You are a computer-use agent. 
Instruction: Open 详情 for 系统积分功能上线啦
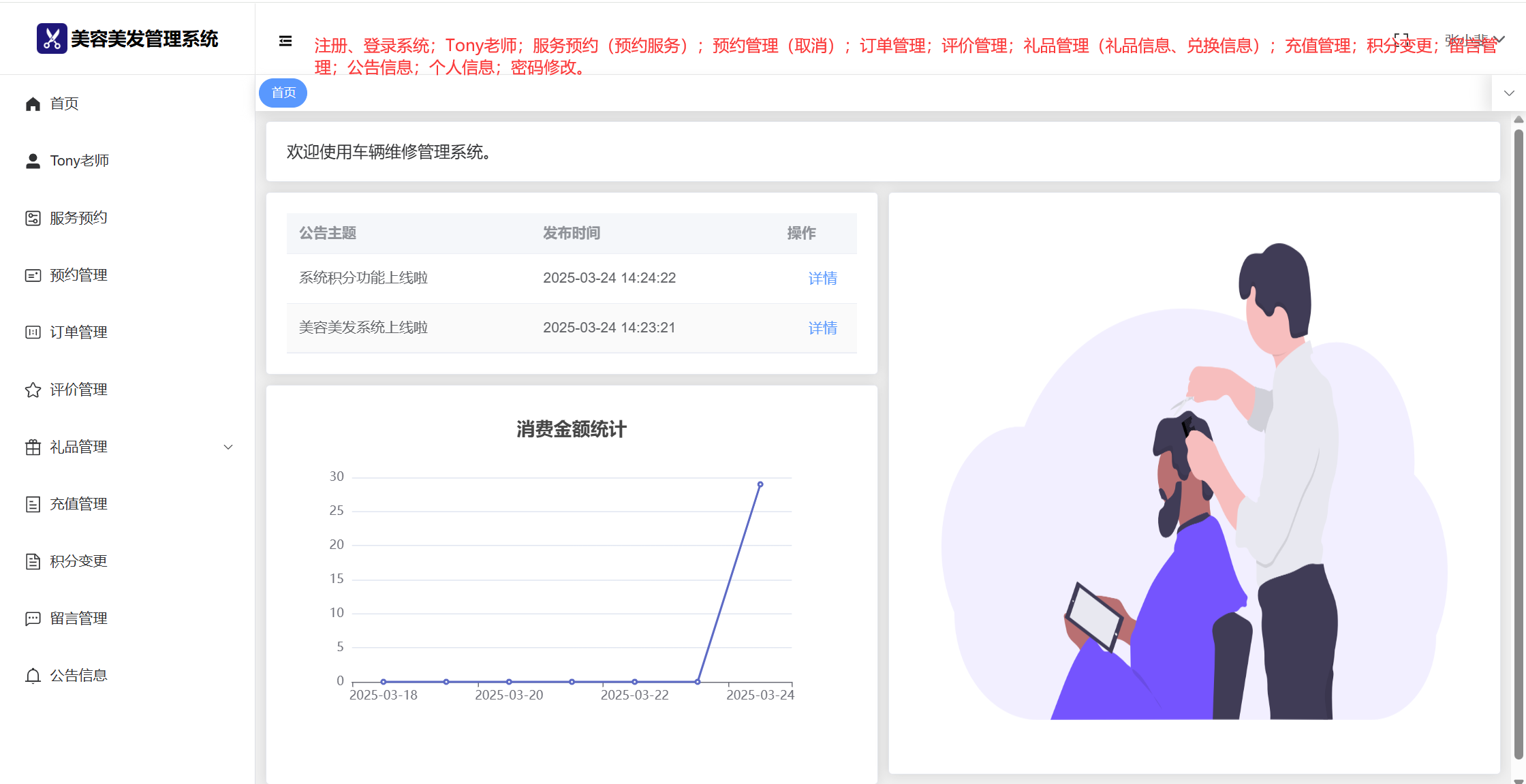822,278
